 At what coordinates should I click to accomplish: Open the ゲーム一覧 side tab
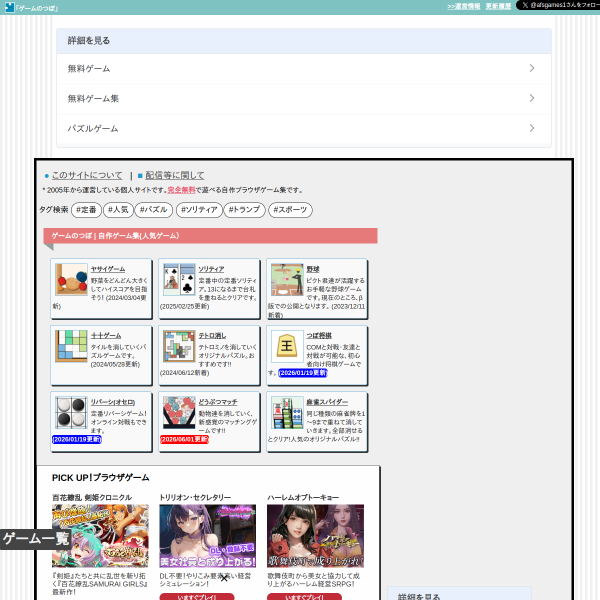tap(36, 540)
